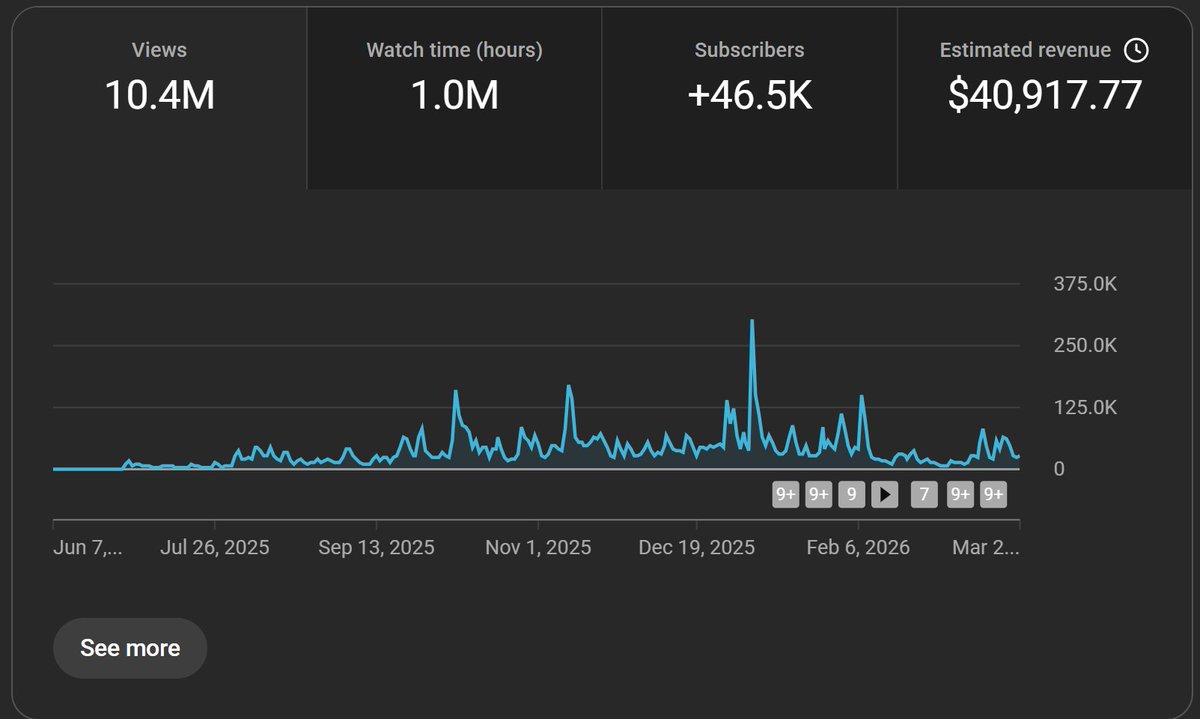1200x719 pixels.
Task: Select the 9+ marker left of the last one
Action: (x=959, y=493)
